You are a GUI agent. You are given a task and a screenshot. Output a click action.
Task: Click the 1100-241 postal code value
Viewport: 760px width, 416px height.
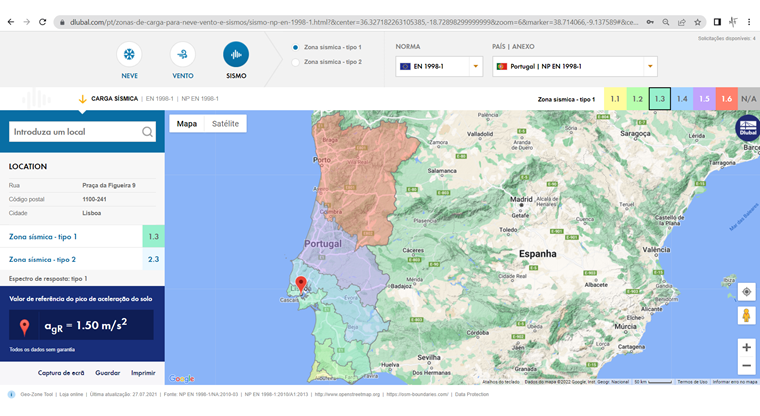(95, 199)
